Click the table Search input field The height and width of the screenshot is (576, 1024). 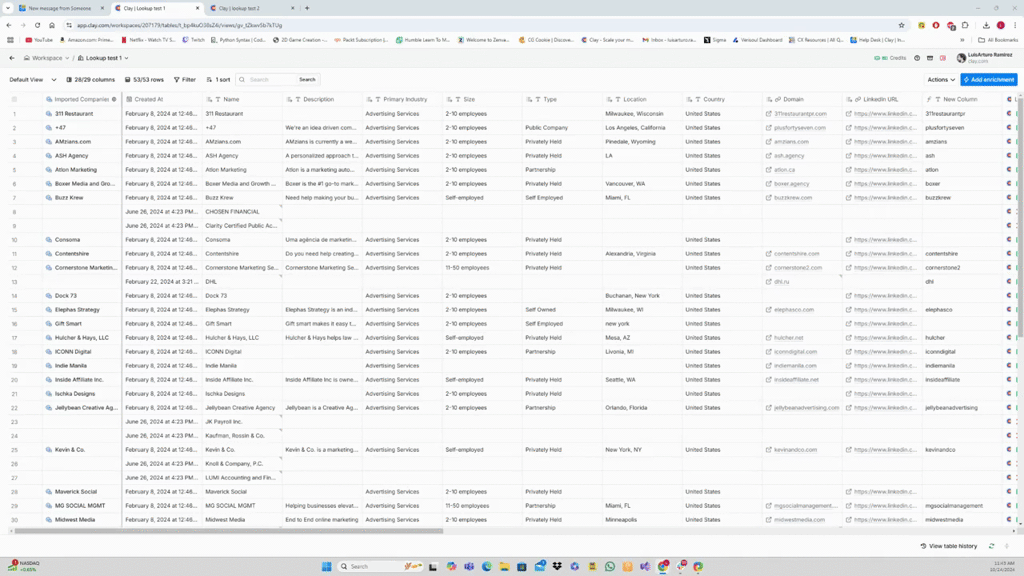pyautogui.click(x=270, y=80)
